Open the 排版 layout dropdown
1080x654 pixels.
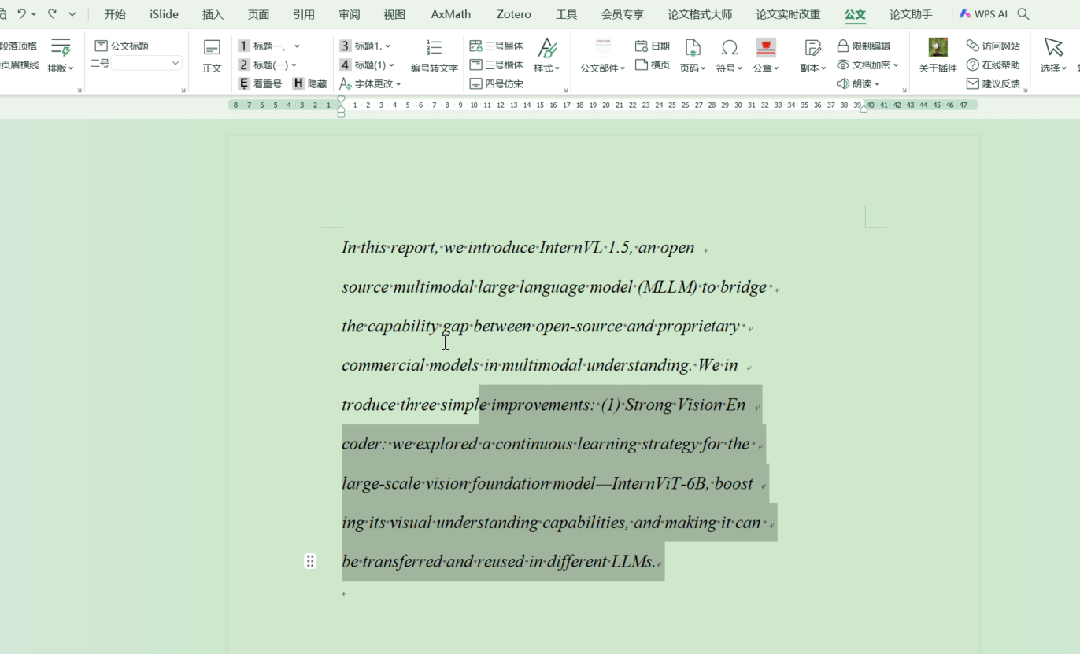(61, 56)
